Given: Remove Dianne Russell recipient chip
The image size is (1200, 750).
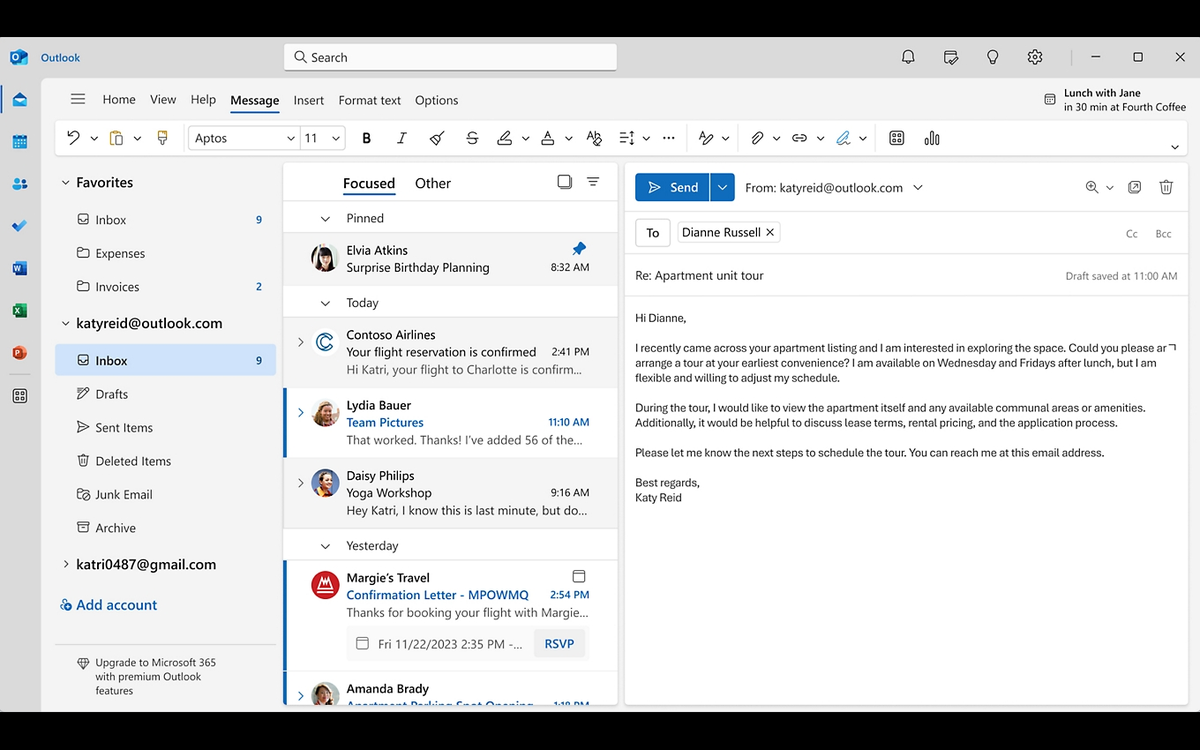Looking at the screenshot, I should point(770,232).
